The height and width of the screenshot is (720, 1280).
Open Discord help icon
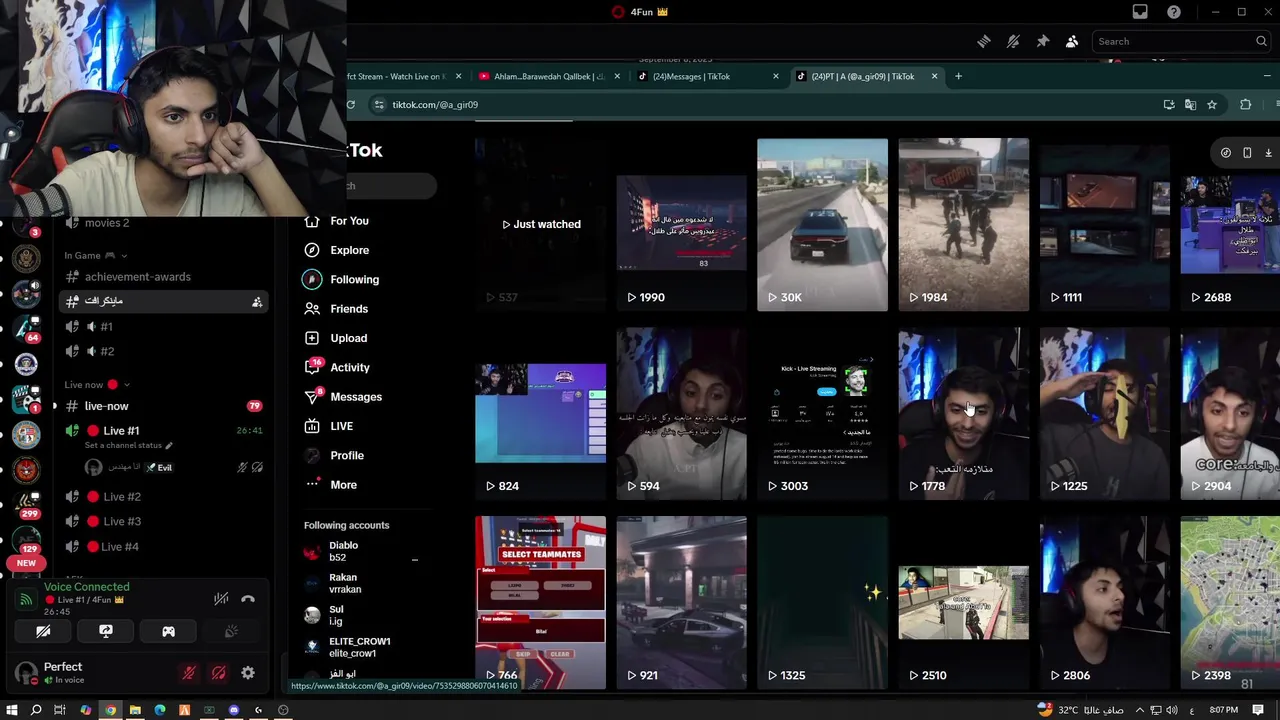(x=1174, y=12)
